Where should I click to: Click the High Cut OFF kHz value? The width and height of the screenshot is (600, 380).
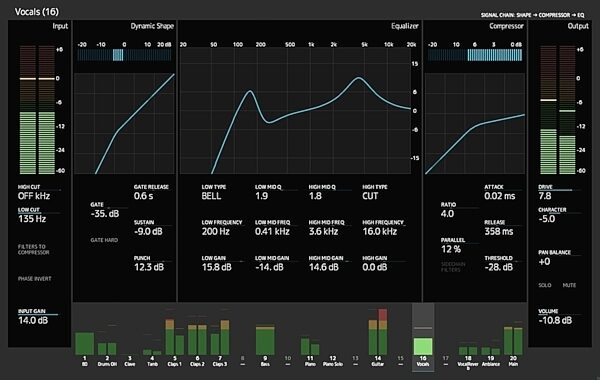(x=34, y=196)
